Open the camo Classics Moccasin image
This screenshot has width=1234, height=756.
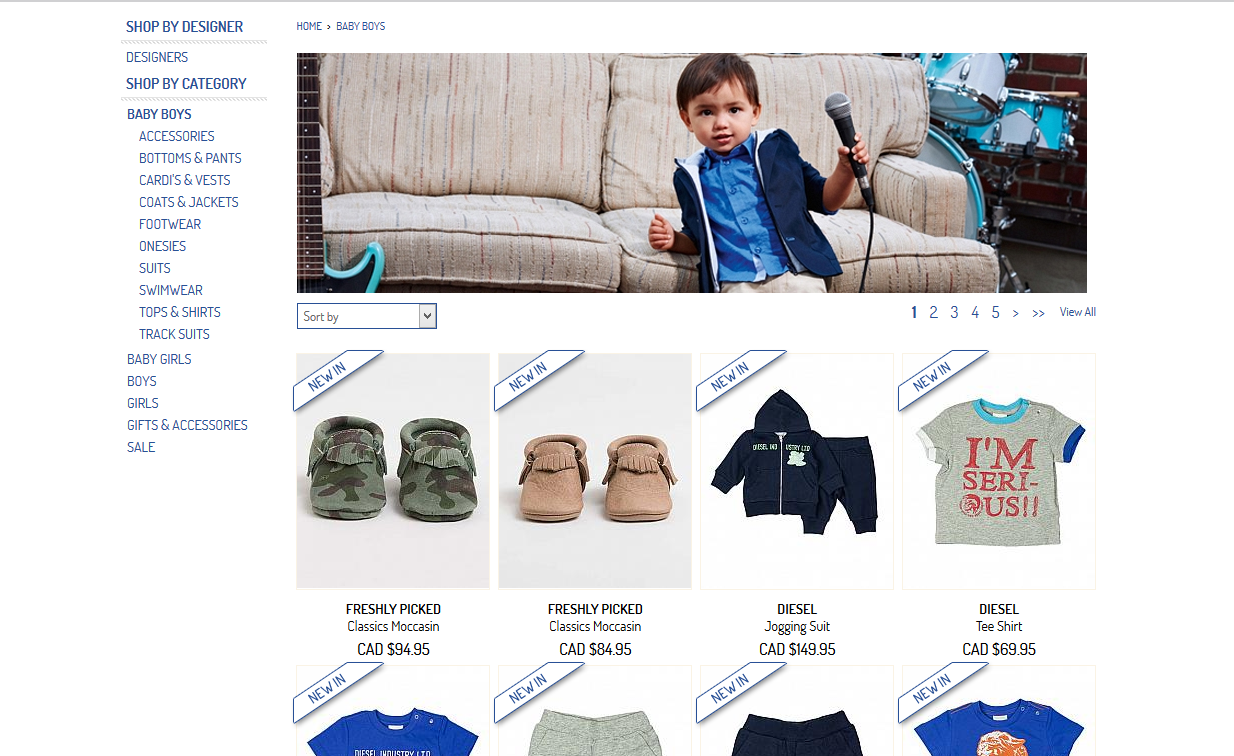393,471
